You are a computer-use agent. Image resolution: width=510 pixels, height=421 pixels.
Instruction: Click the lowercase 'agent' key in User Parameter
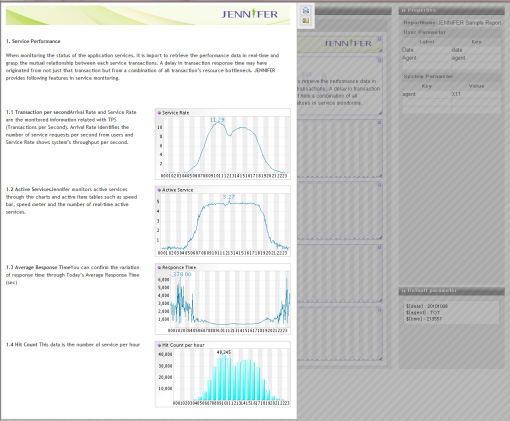click(476, 58)
